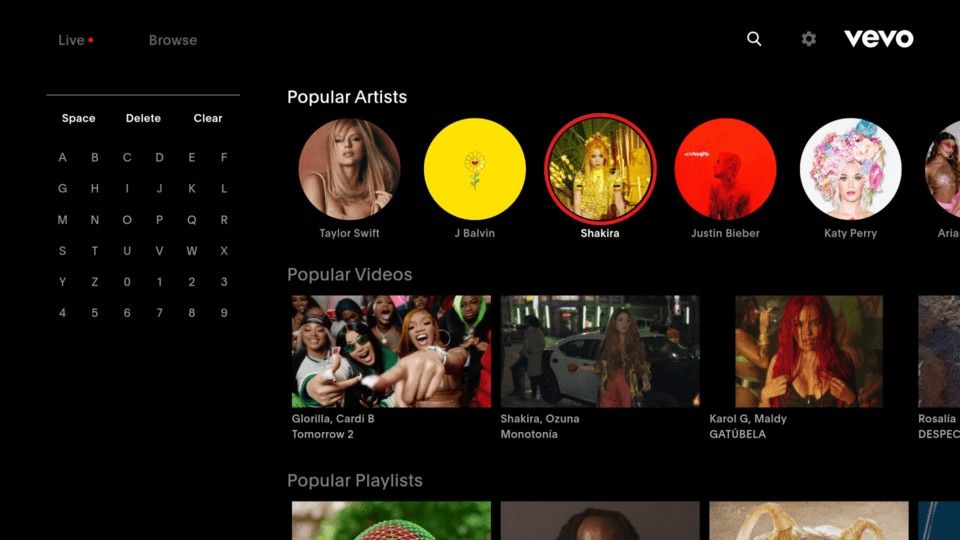Open Taylor Swift artist circle
This screenshot has height=540, width=960.
point(349,169)
